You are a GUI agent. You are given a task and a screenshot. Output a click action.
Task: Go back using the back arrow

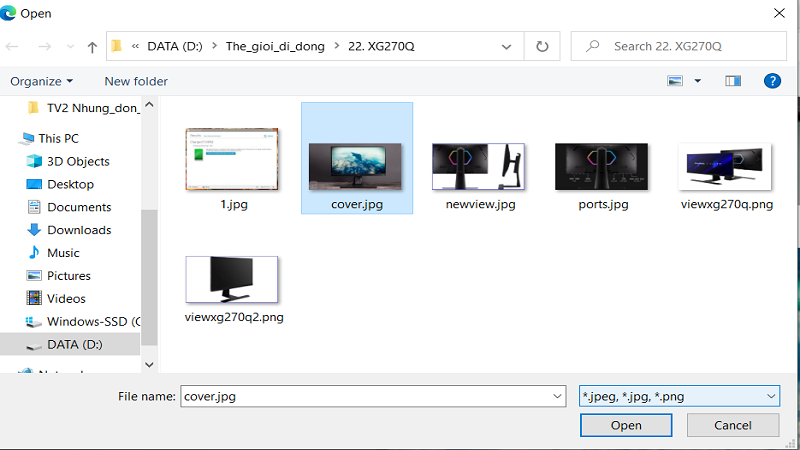[x=12, y=46]
